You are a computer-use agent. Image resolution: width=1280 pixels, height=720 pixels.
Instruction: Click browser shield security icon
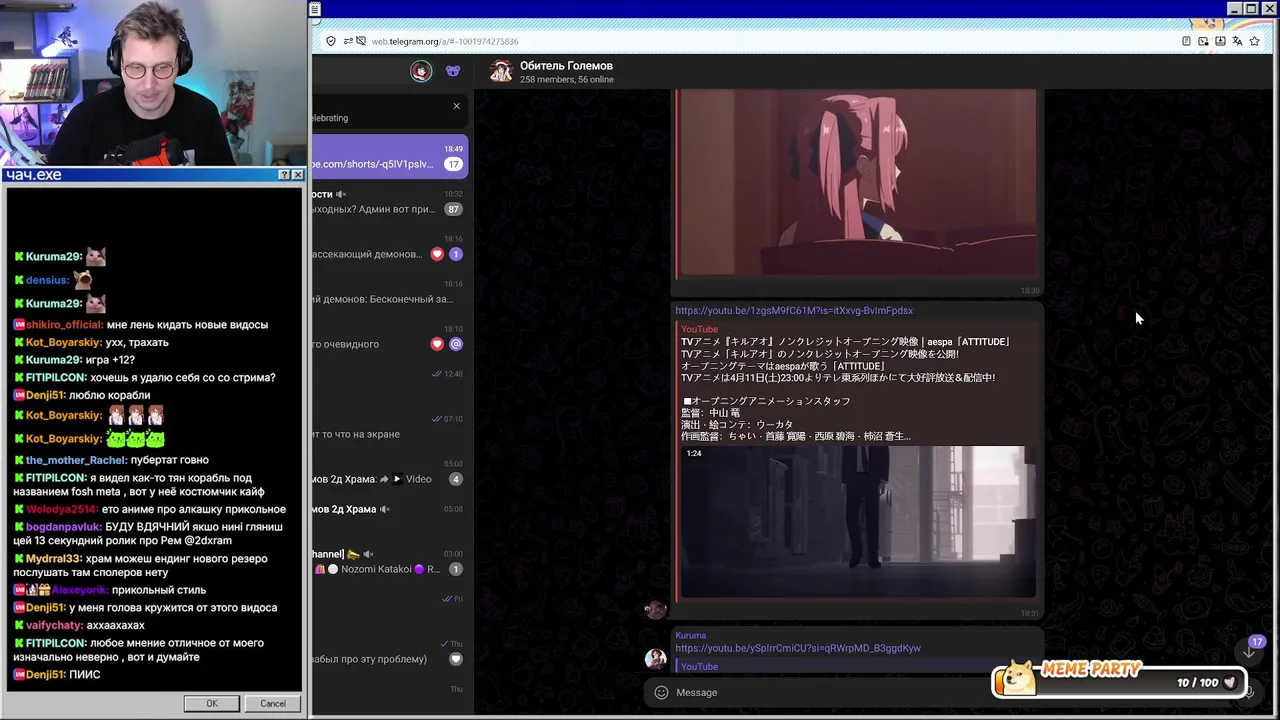coord(331,41)
